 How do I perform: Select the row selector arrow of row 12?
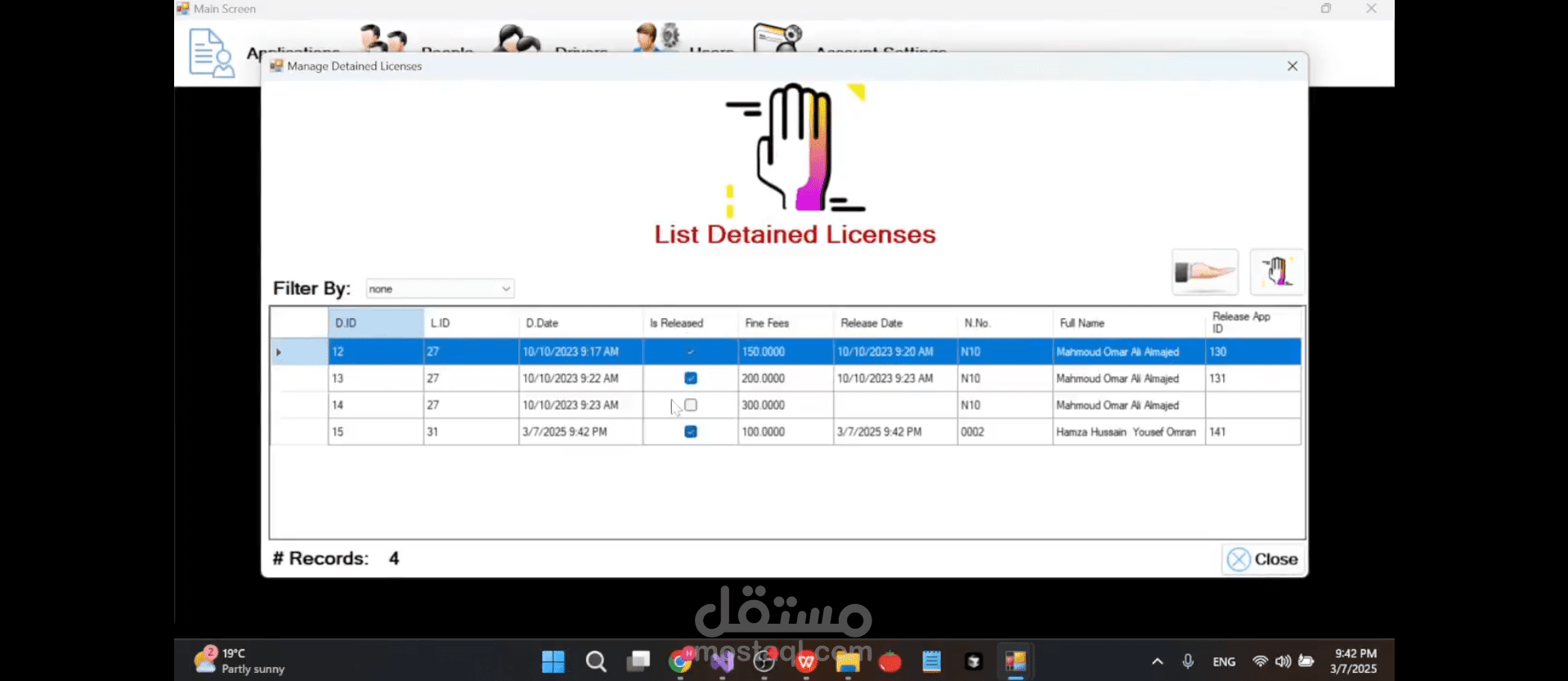[299, 352]
